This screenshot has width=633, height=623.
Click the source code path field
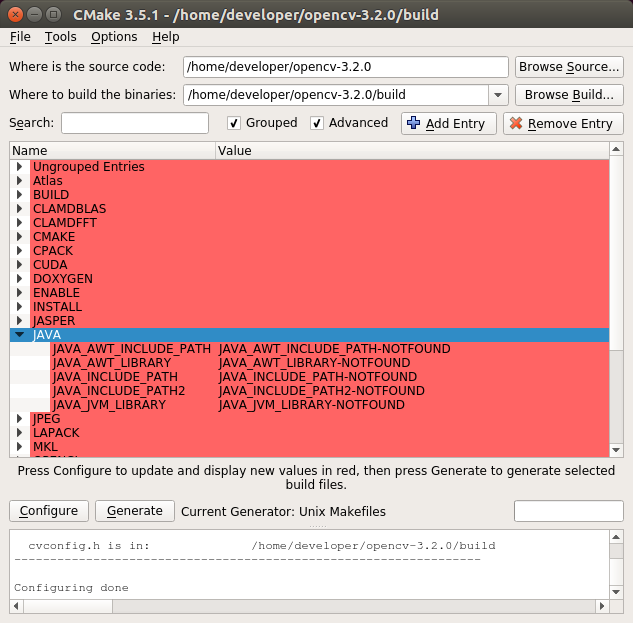click(x=346, y=67)
